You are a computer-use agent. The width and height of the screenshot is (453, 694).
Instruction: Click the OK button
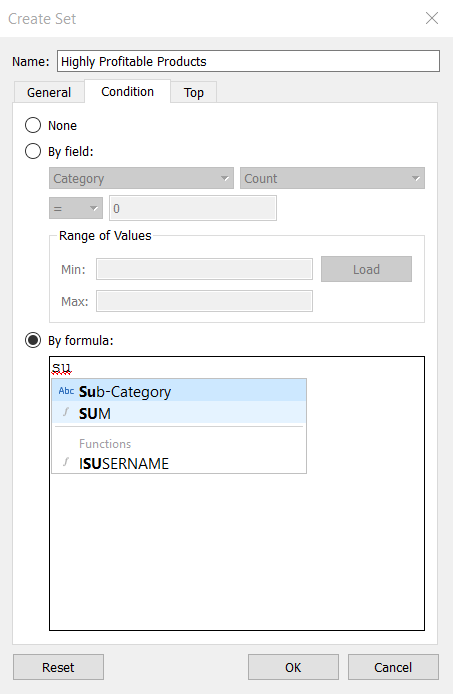coord(293,667)
